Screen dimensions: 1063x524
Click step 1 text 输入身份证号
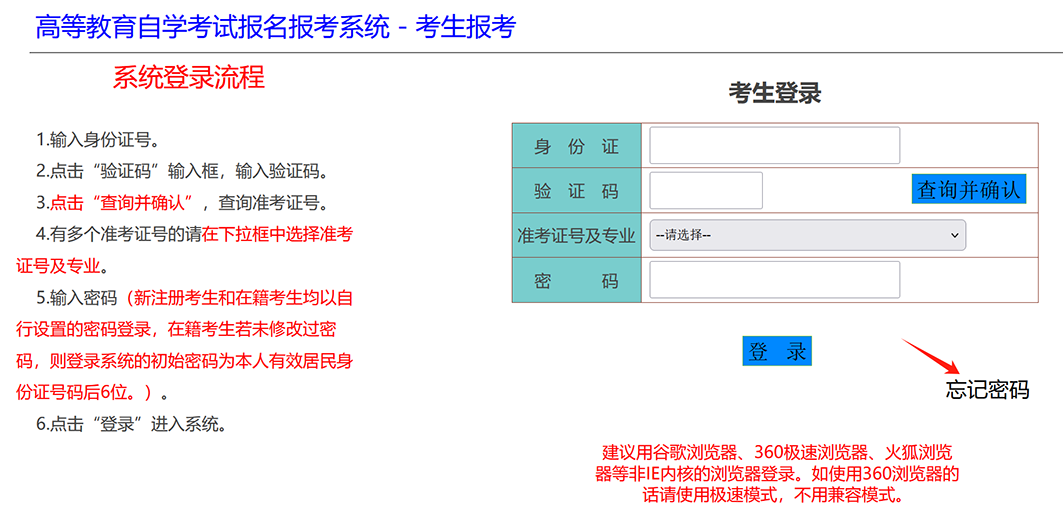click(98, 139)
